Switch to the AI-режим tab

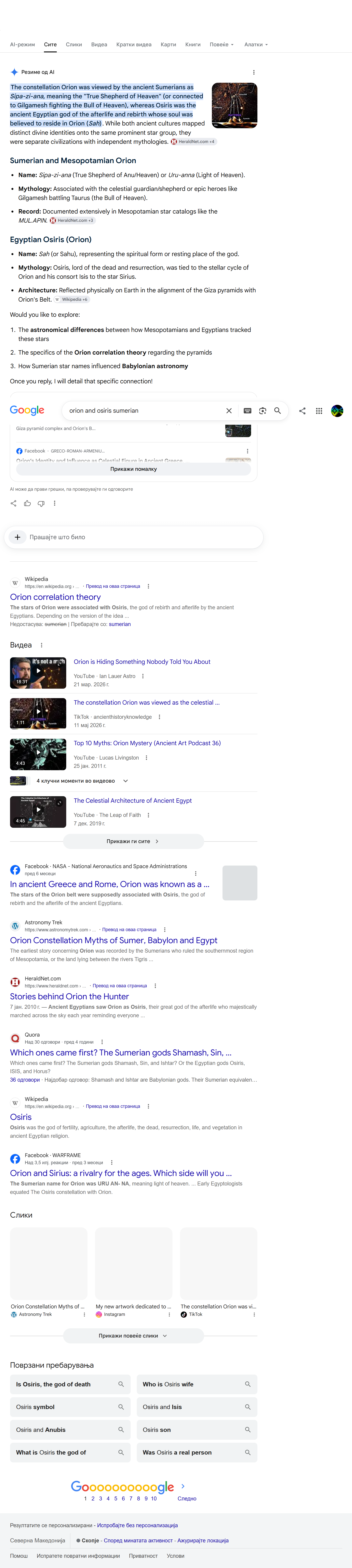click(22, 45)
